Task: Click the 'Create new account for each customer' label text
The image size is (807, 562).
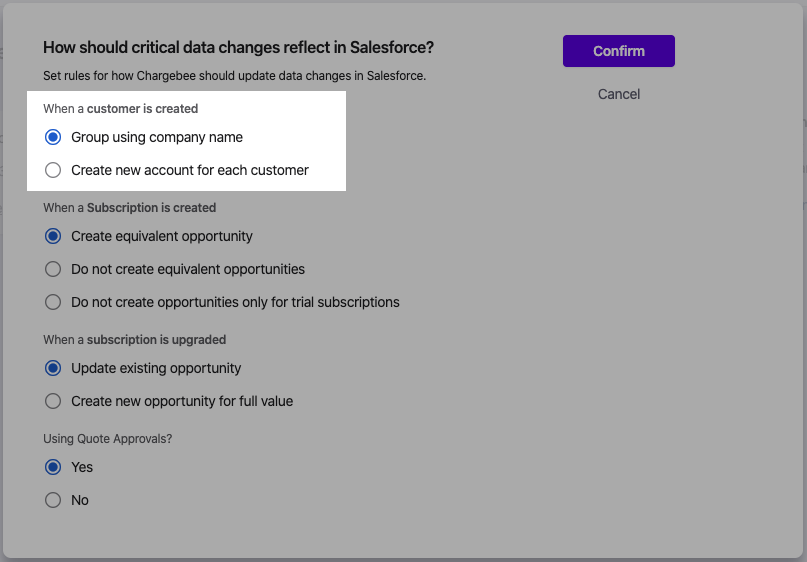Action: [x=190, y=170]
